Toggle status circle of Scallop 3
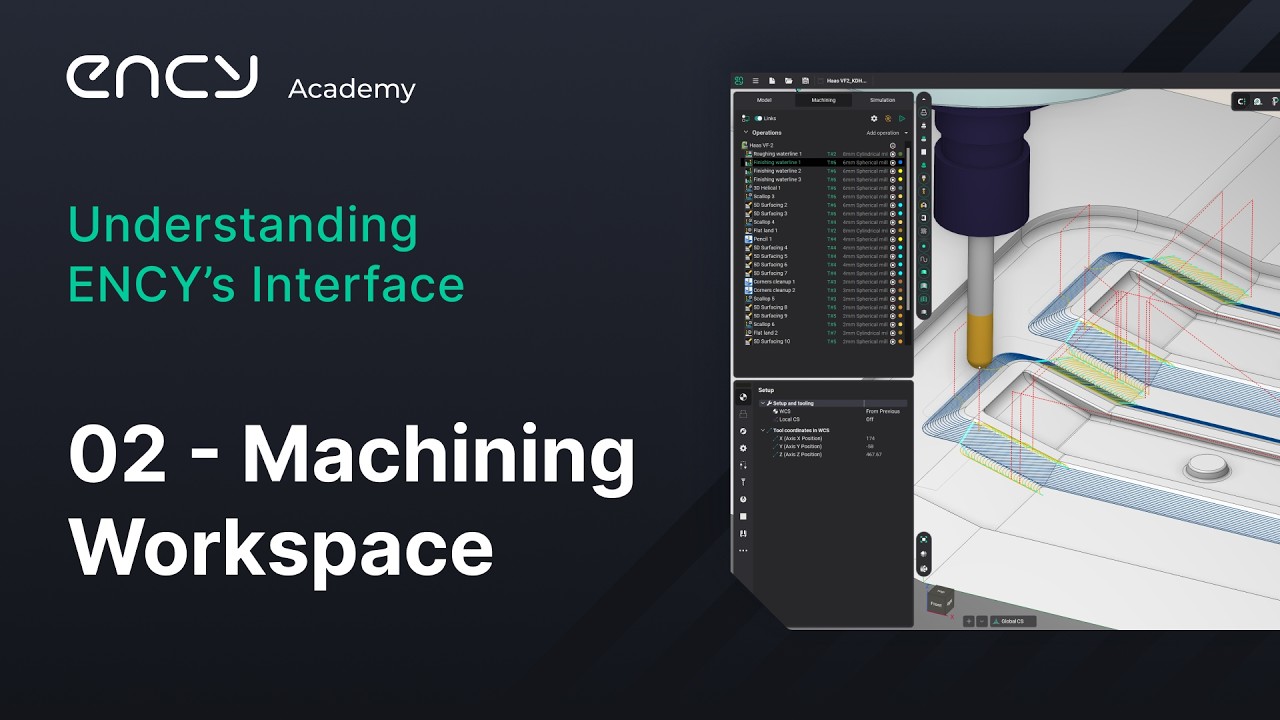This screenshot has height=720, width=1280. (x=893, y=196)
